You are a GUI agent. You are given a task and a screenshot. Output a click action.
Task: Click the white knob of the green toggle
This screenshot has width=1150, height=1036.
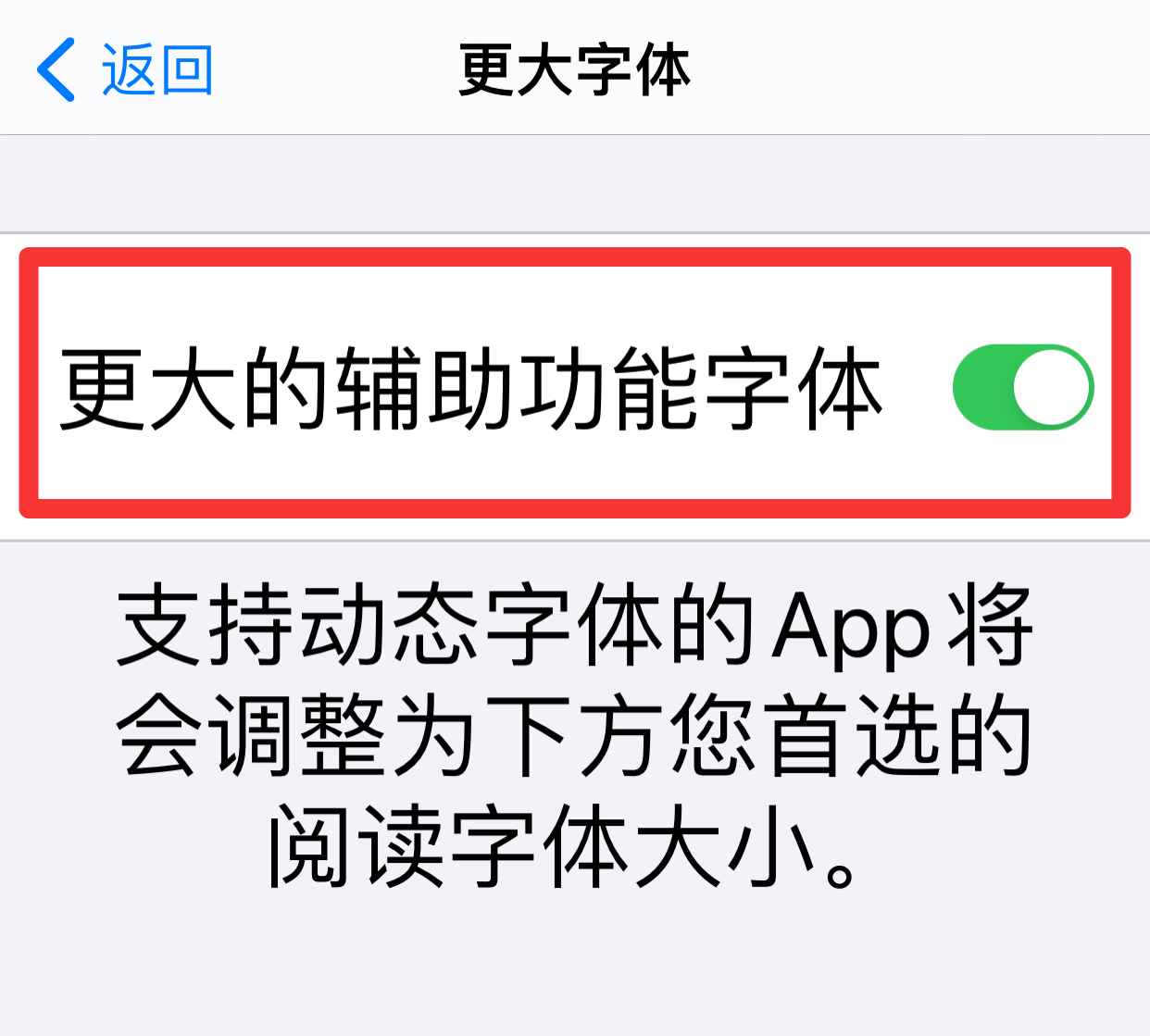tap(1052, 387)
